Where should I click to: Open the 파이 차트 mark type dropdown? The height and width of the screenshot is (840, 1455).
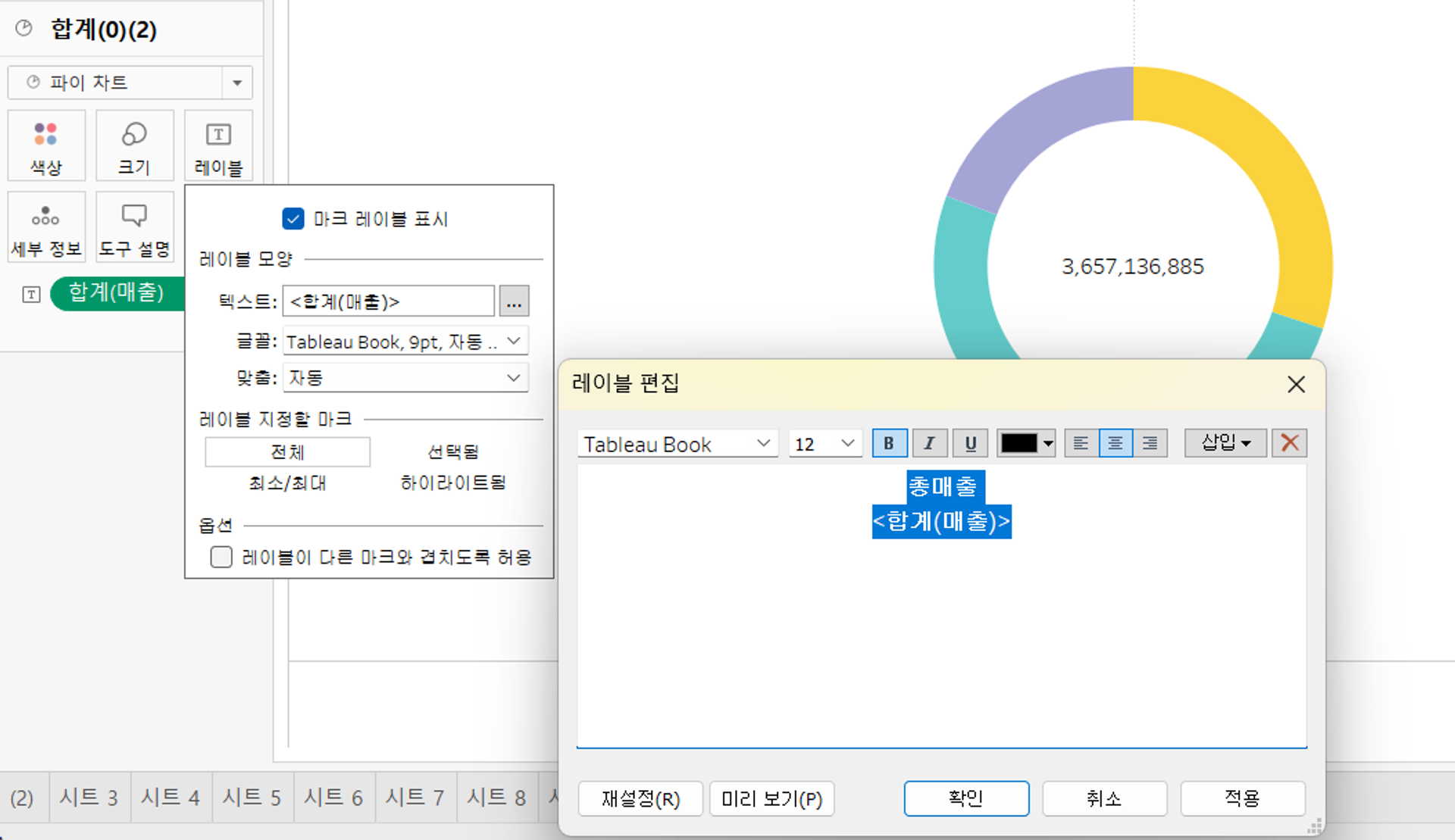pyautogui.click(x=236, y=83)
